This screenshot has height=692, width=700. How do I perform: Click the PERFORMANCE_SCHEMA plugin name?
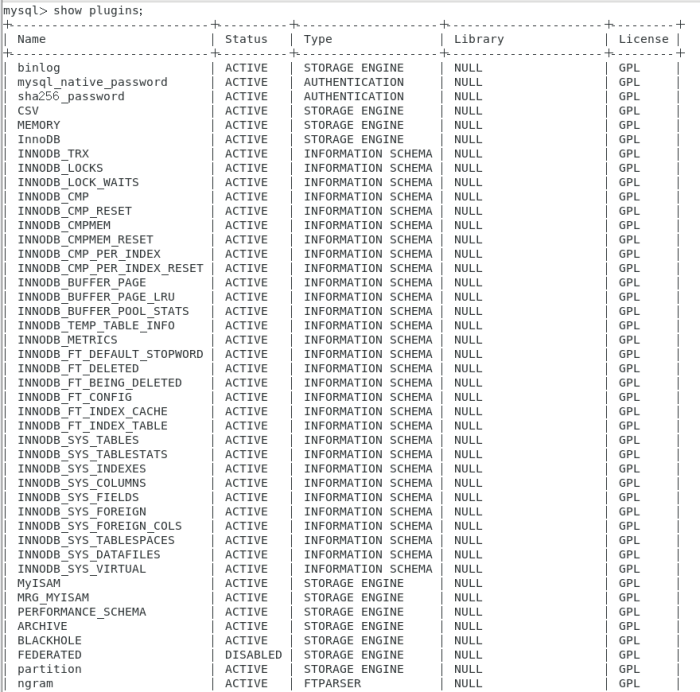[x=81, y=612]
